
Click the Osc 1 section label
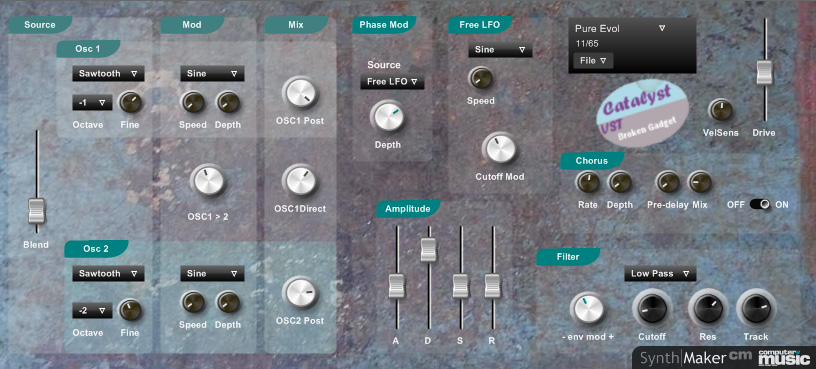[x=88, y=49]
